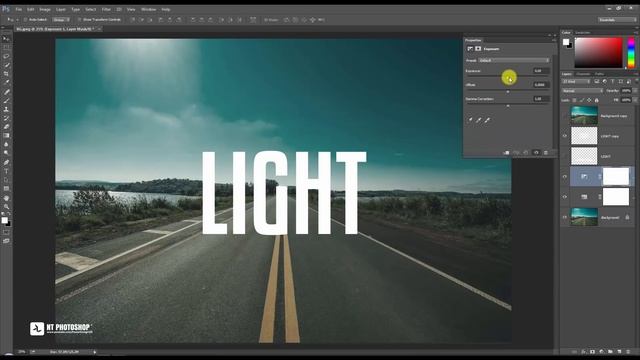Select the Rectangular Marquee tool
Image resolution: width=640 pixels, height=360 pixels.
coord(6,47)
